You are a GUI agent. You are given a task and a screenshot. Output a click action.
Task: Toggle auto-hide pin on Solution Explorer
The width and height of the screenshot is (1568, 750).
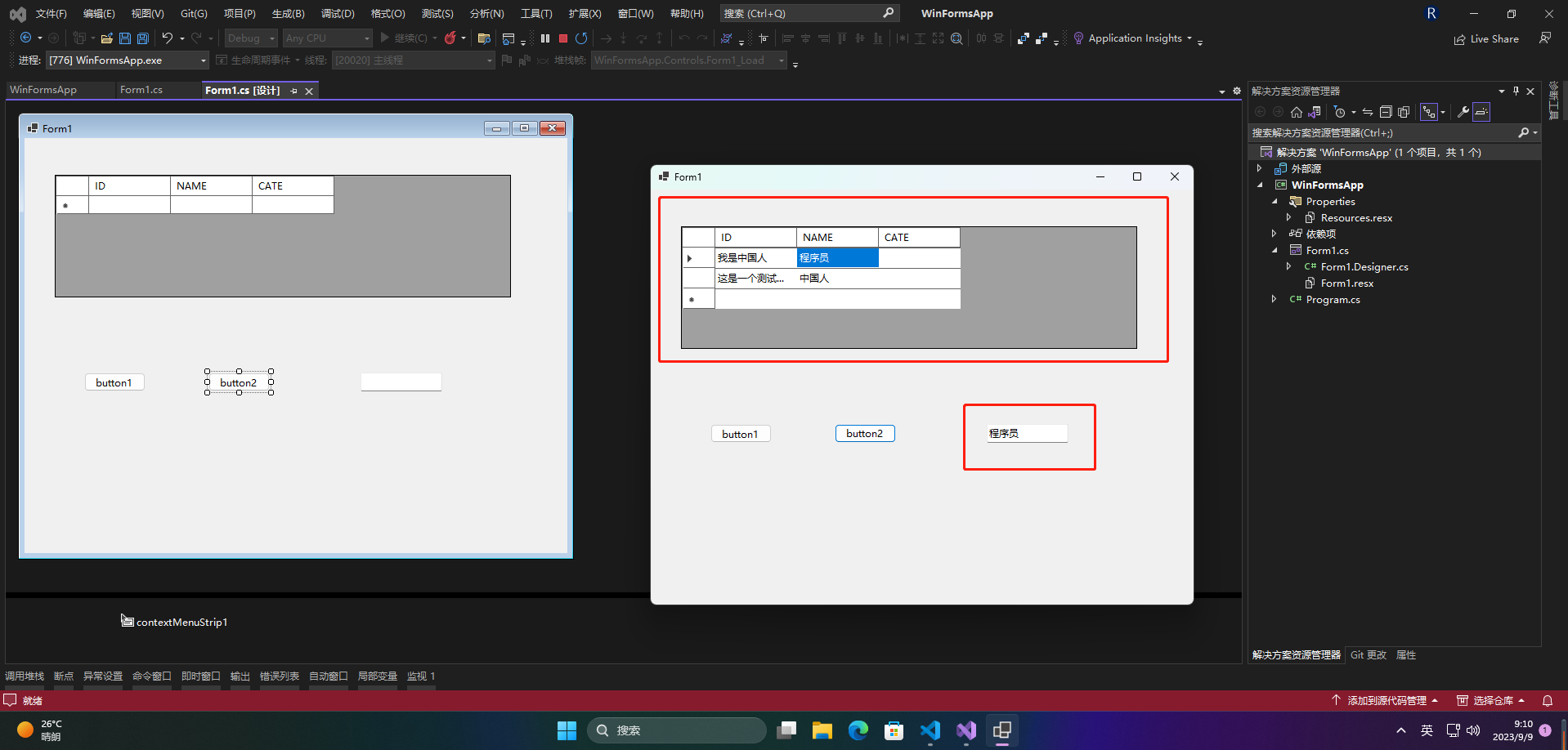[1516, 91]
